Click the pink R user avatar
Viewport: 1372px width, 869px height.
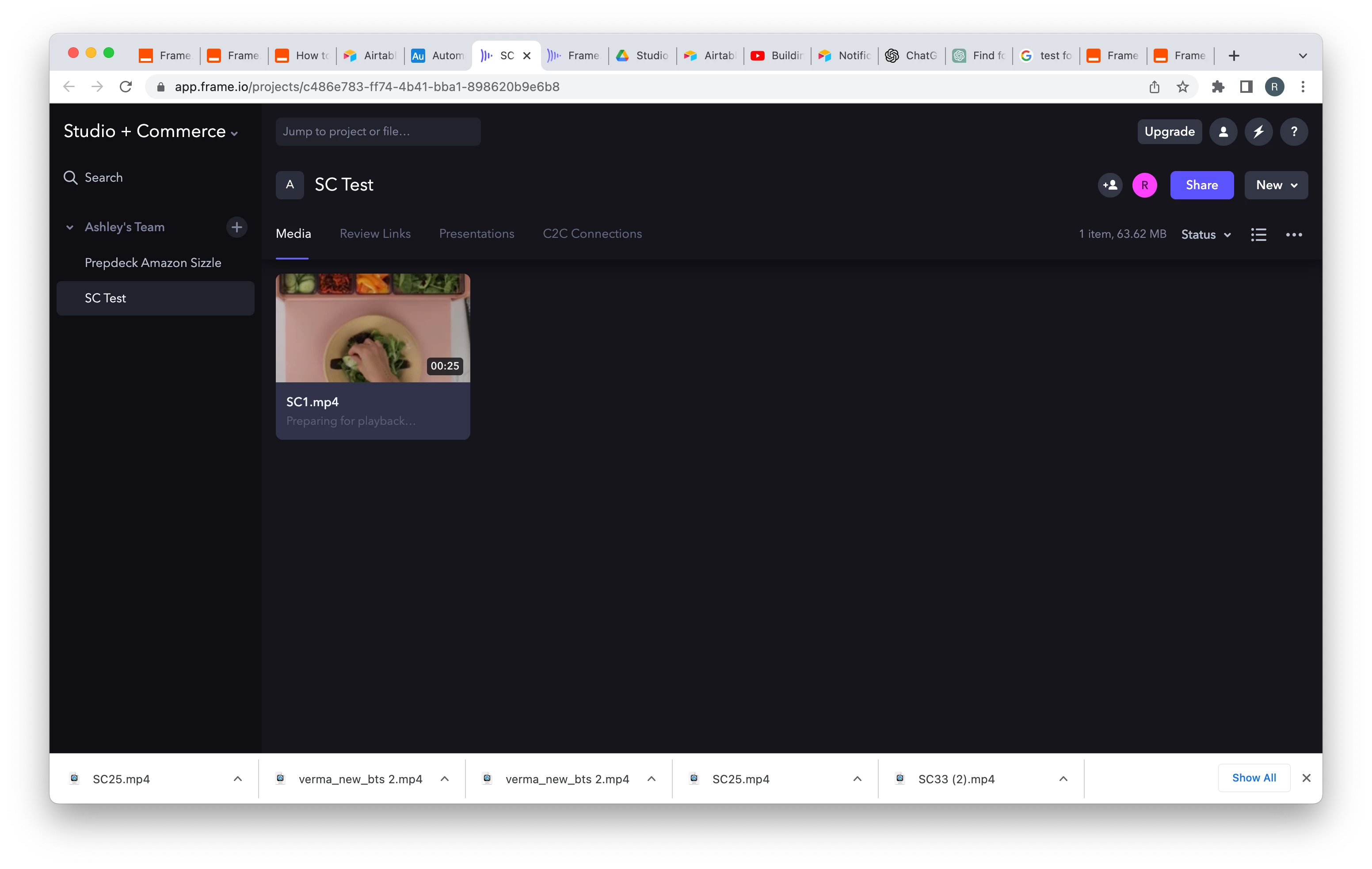coord(1145,185)
